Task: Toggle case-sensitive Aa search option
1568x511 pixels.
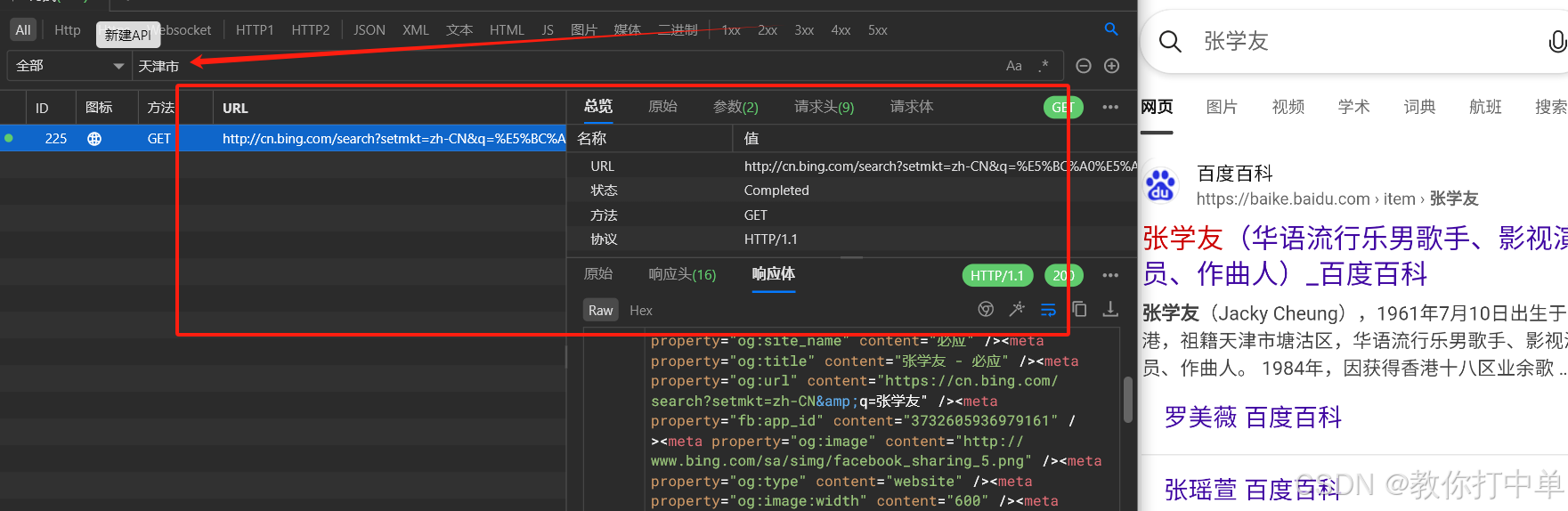Action: [1014, 66]
